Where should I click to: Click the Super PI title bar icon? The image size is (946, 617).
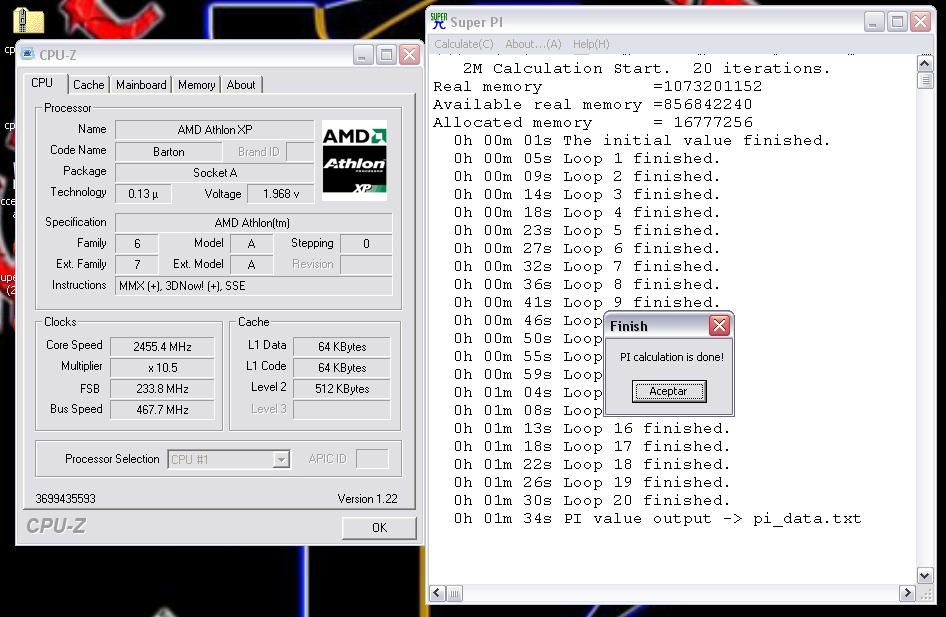438,21
